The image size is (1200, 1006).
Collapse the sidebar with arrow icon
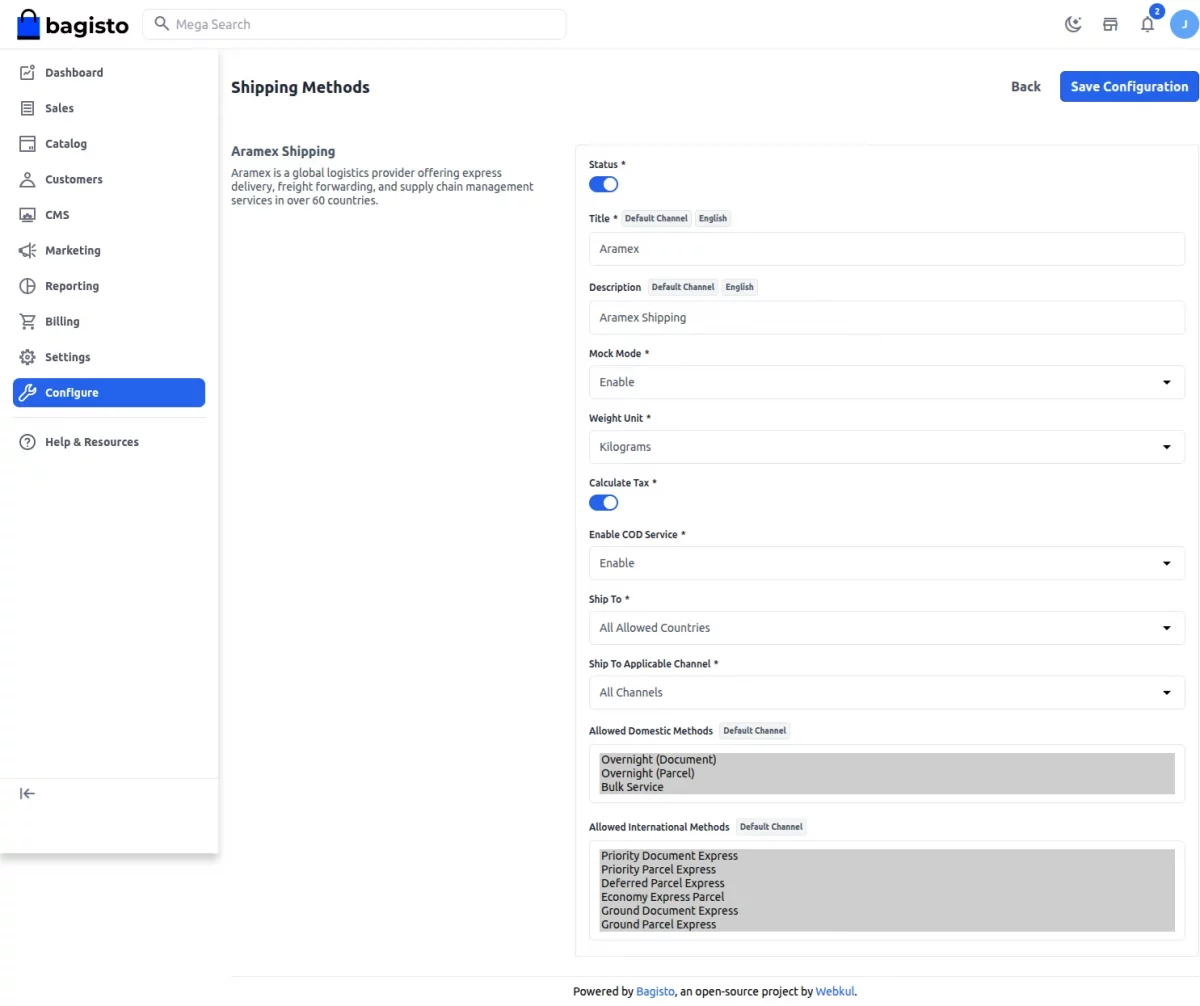[x=28, y=794]
